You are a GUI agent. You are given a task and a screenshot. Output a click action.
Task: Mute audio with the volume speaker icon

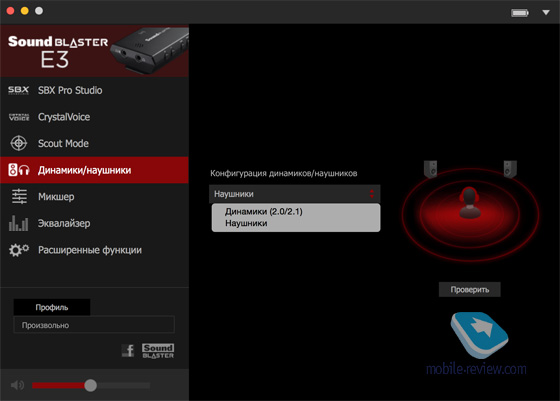pyautogui.click(x=17, y=385)
